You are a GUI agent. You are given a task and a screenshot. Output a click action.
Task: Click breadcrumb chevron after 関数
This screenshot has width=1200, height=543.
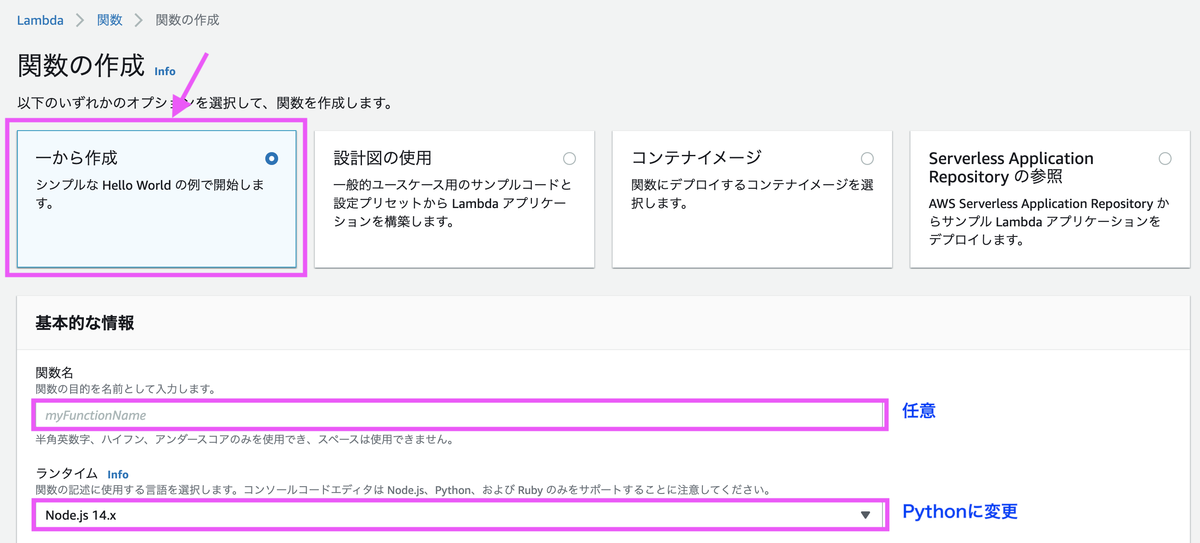[x=138, y=20]
